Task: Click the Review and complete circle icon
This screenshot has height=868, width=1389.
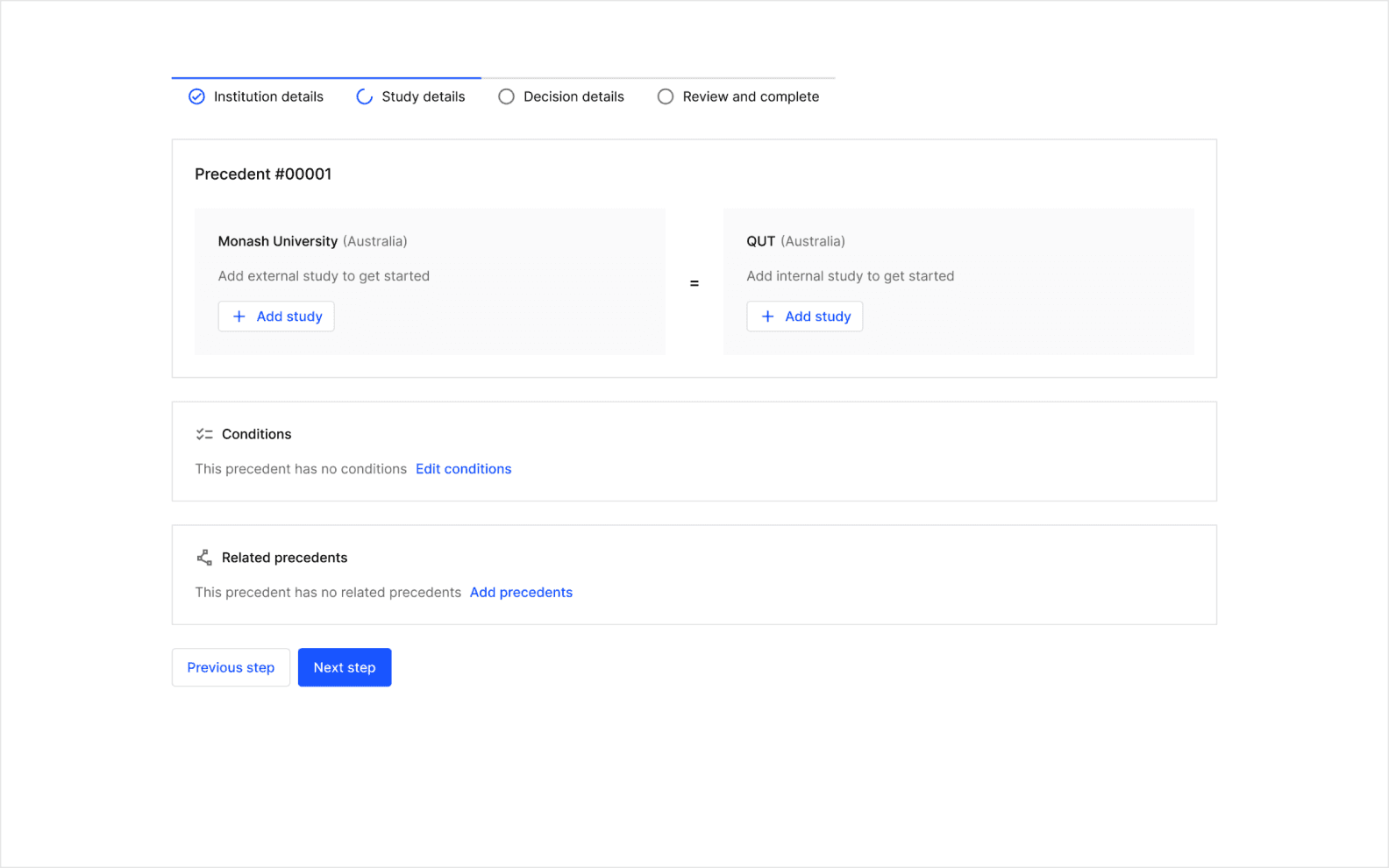Action: tap(666, 96)
